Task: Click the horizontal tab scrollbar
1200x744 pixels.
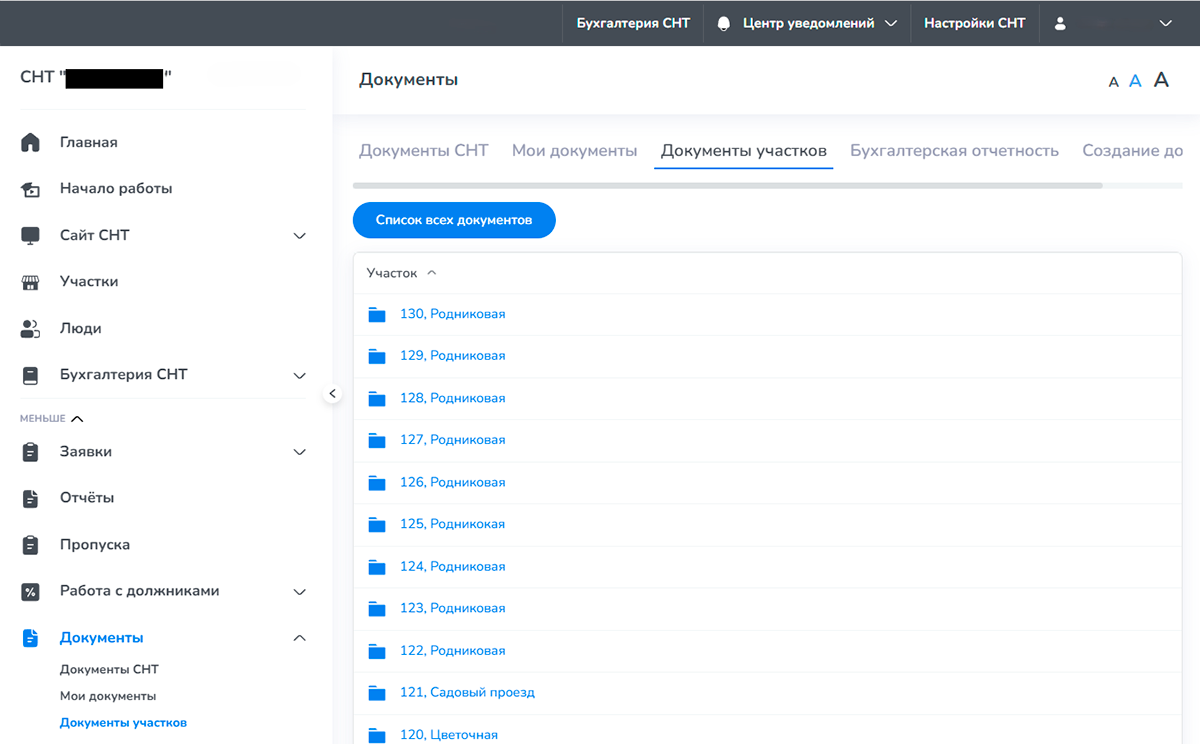Action: 728,185
